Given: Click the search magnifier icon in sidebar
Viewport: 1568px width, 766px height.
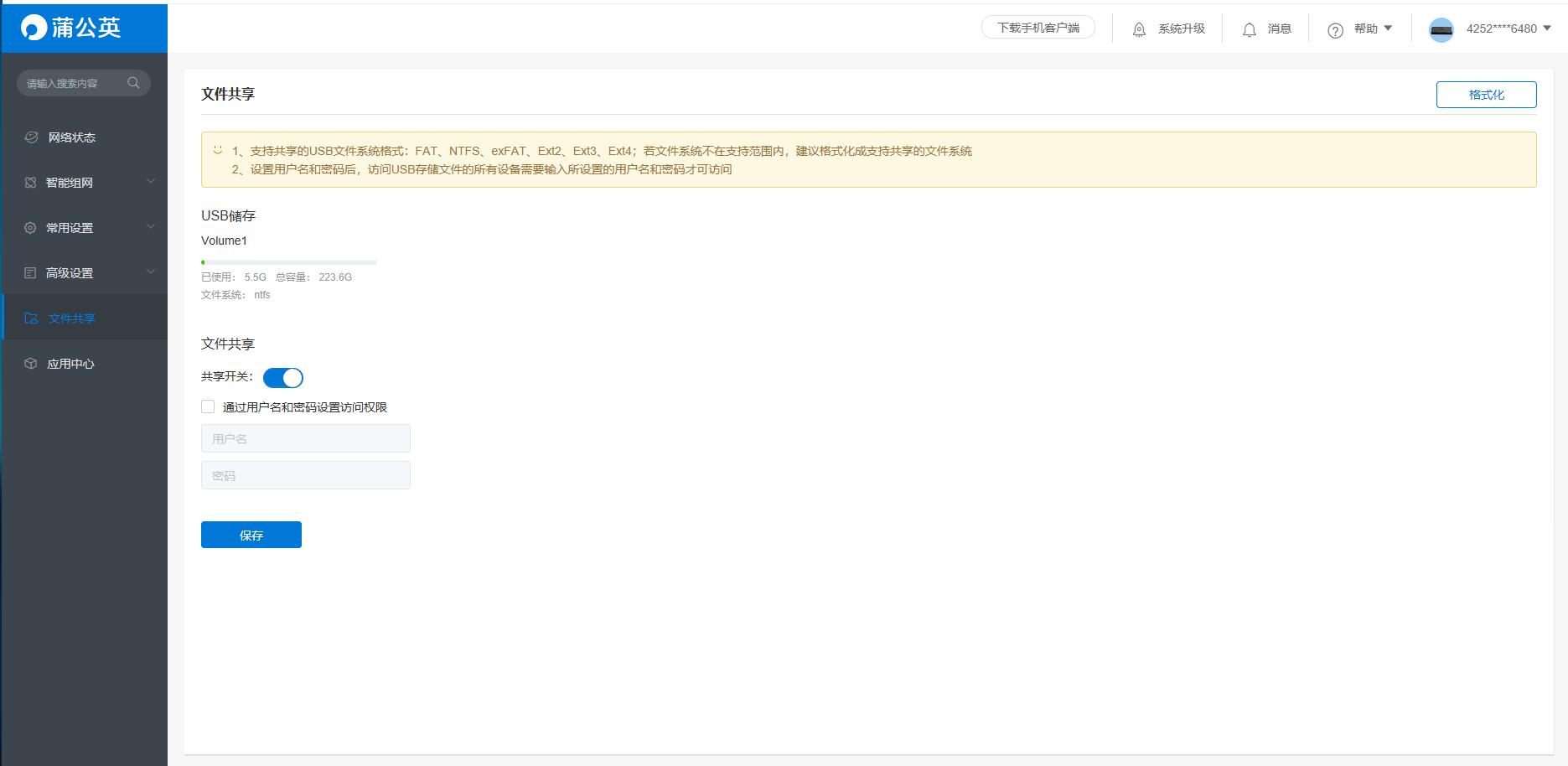Looking at the screenshot, I should point(133,83).
